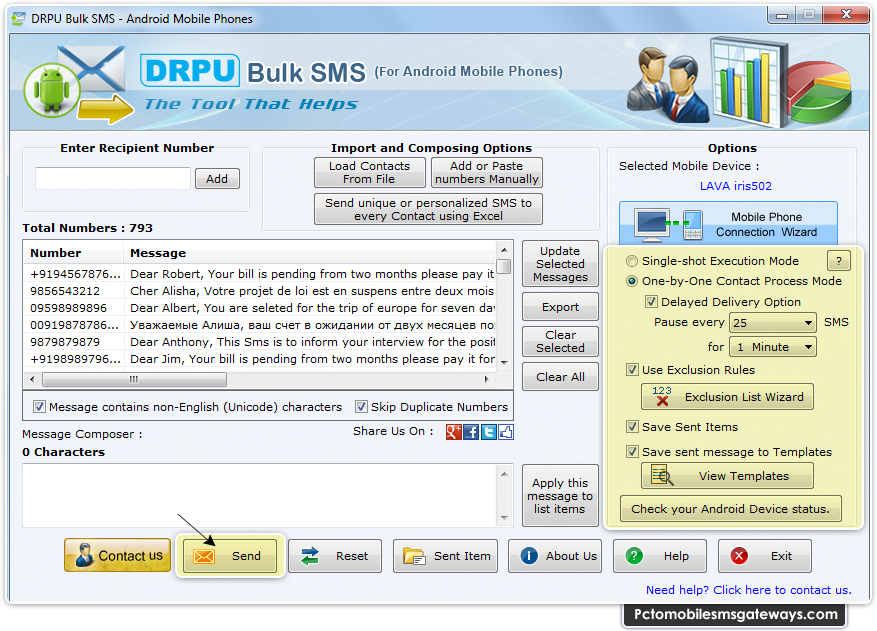
Task: Open 'Need help? Click here to contact us' link
Action: tap(748, 590)
